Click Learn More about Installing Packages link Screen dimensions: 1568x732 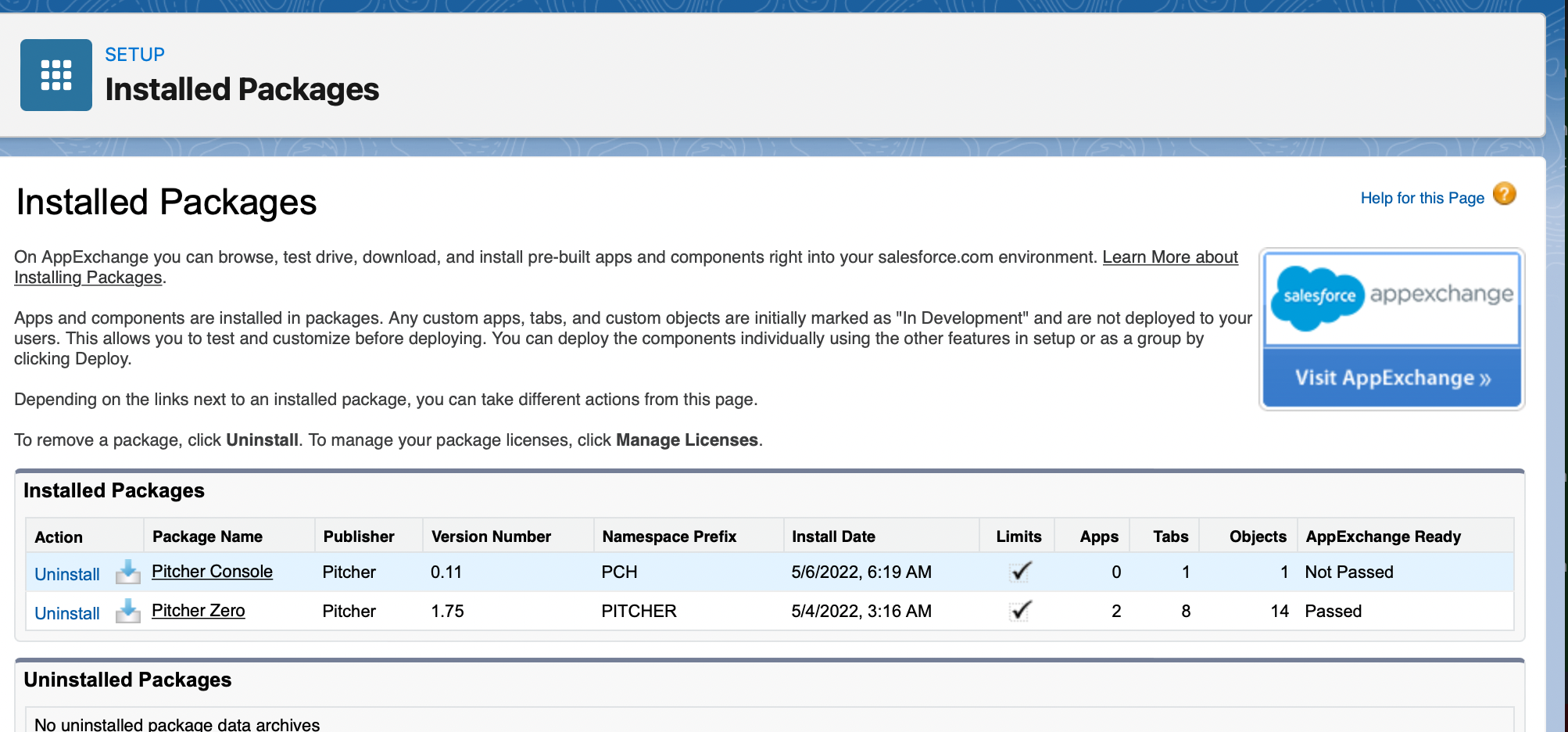[1169, 257]
